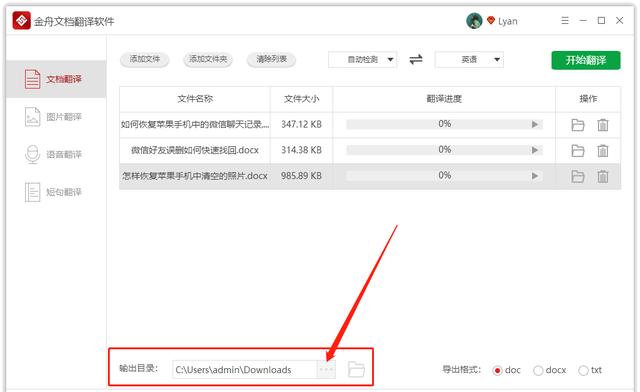
Task: Expand the 英语 target language dropdown
Action: pyautogui.click(x=469, y=60)
